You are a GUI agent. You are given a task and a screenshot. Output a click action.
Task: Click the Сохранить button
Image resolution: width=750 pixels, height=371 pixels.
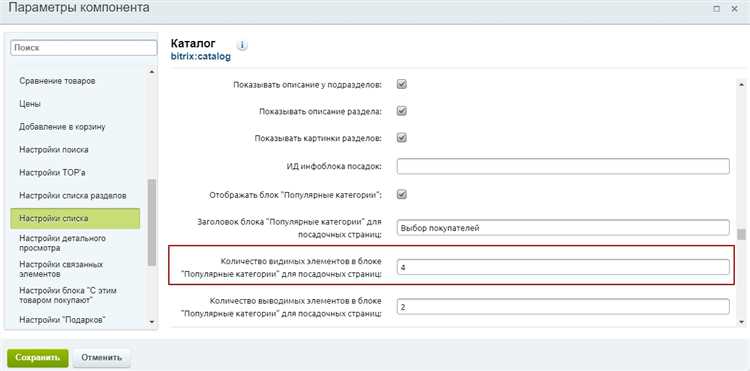[x=38, y=358]
